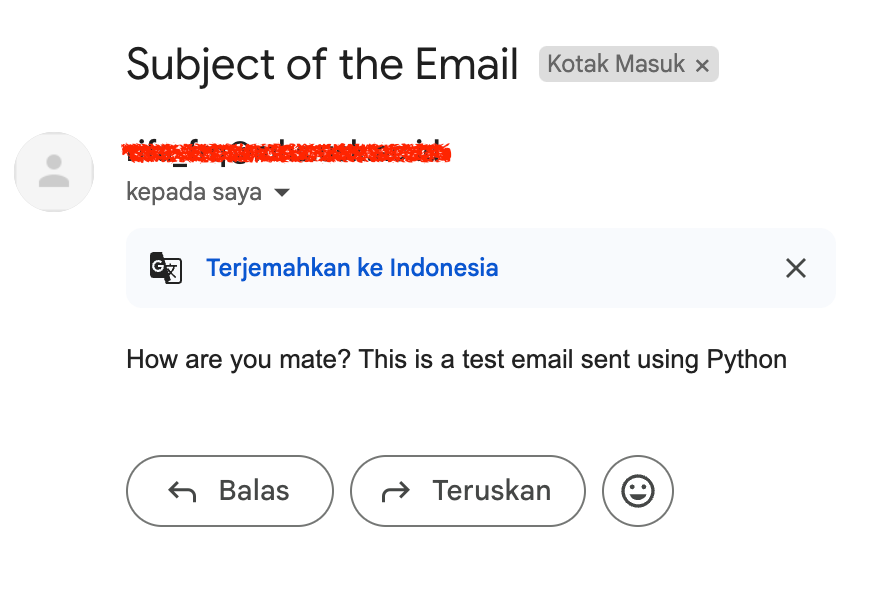Click the forward arrow icon in Teruskan

(396, 491)
